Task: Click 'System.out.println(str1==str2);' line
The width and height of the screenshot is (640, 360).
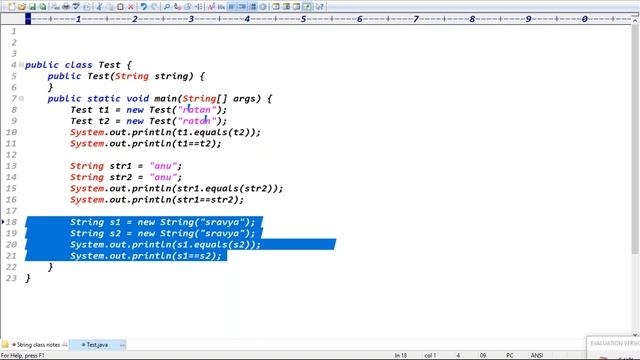Action: (x=157, y=200)
